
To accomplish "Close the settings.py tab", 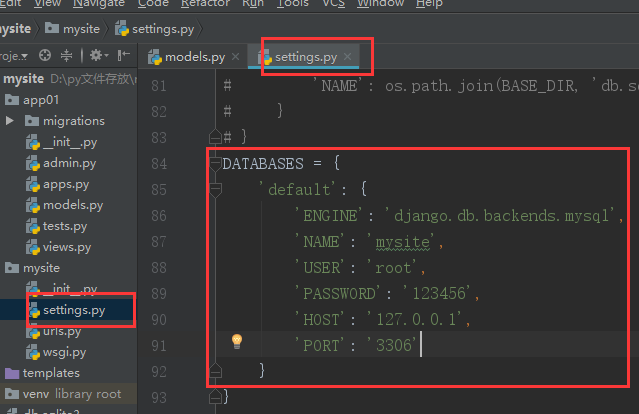I will pos(347,57).
